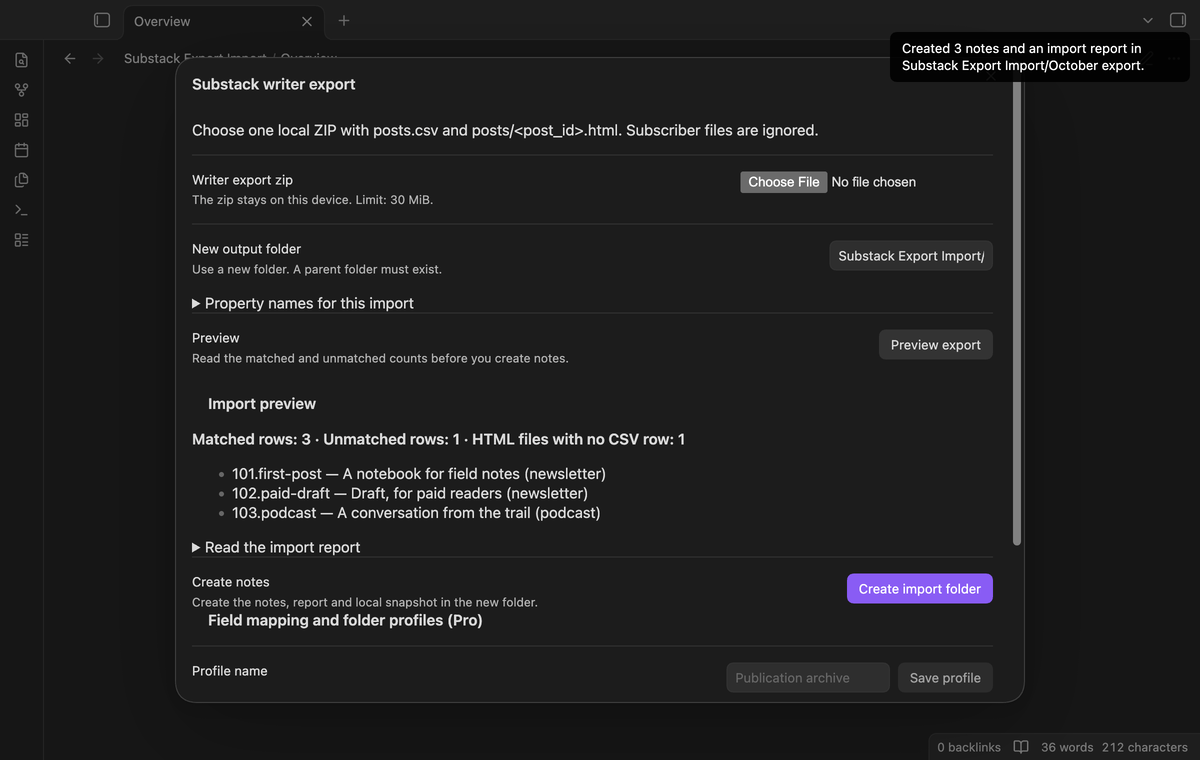Open today's daily note calendar icon
The width and height of the screenshot is (1200, 760).
[x=21, y=150]
